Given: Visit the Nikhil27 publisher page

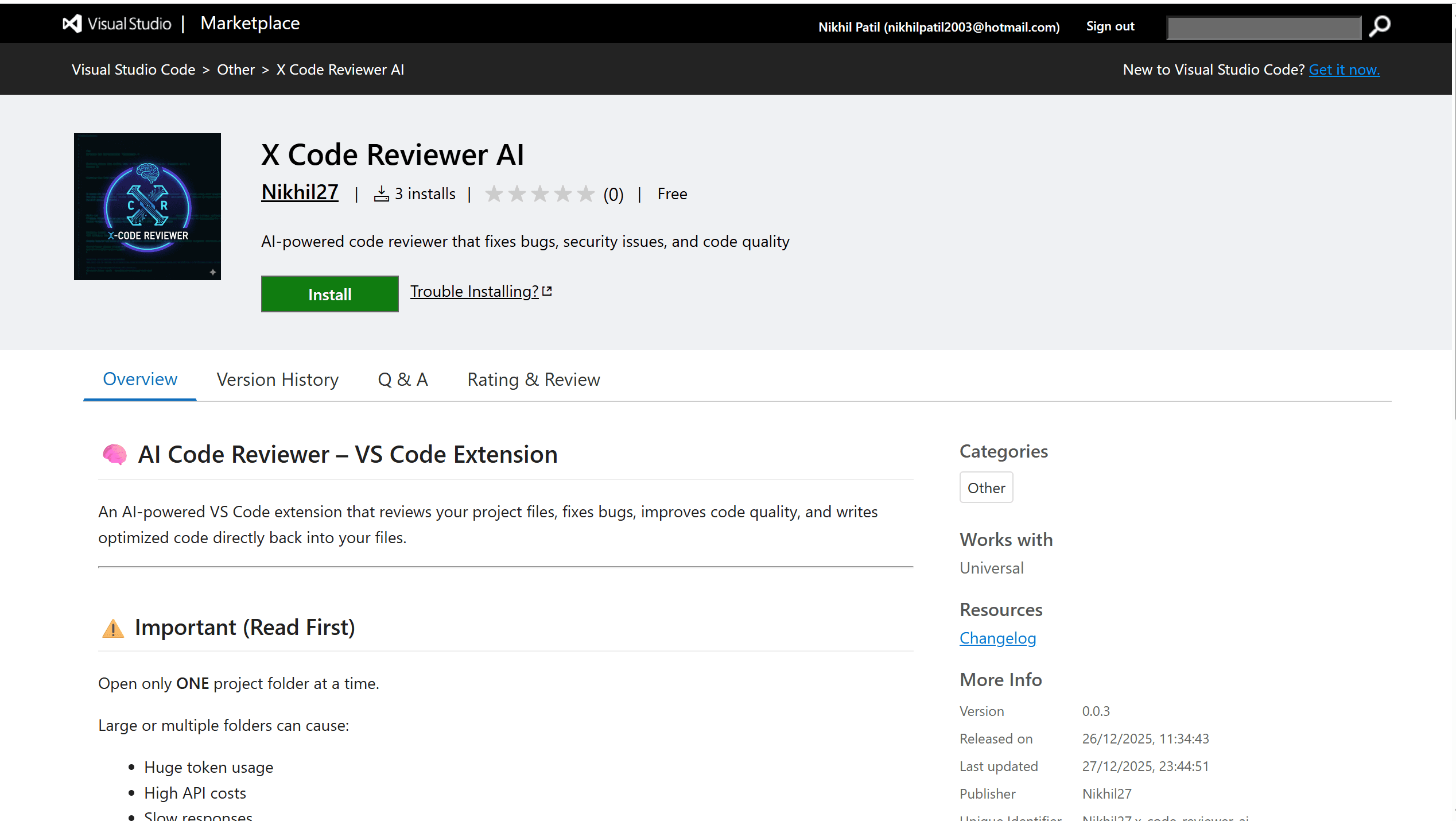Looking at the screenshot, I should pos(299,192).
